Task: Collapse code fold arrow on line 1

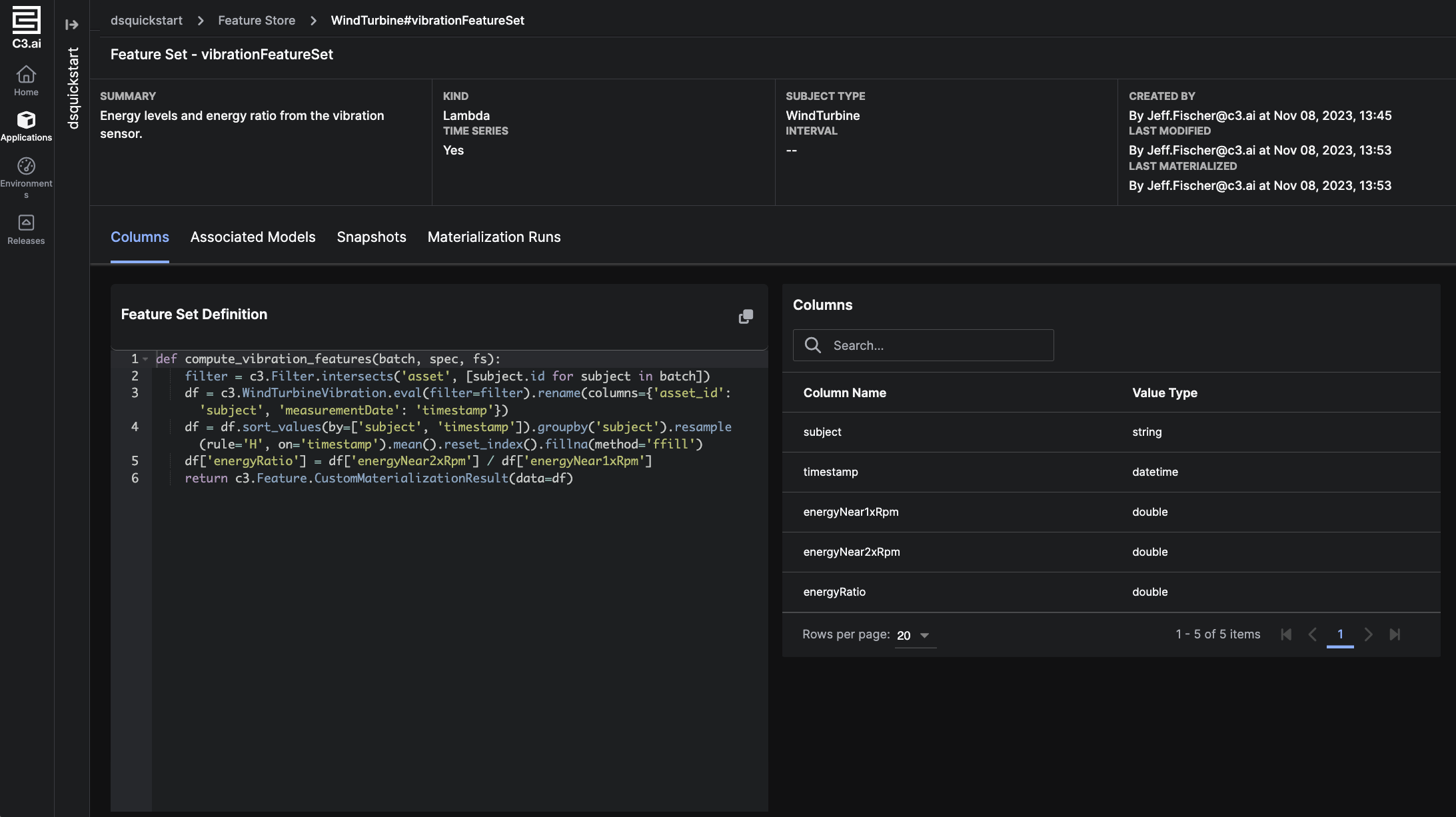Action: [x=145, y=359]
